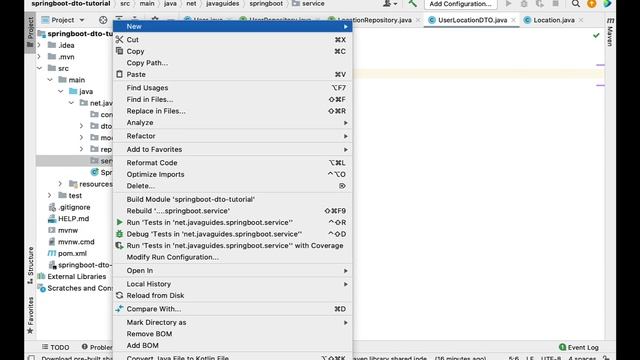Expand the .mvn folder arrow
Screen dimensions: 640x360
[40, 57]
